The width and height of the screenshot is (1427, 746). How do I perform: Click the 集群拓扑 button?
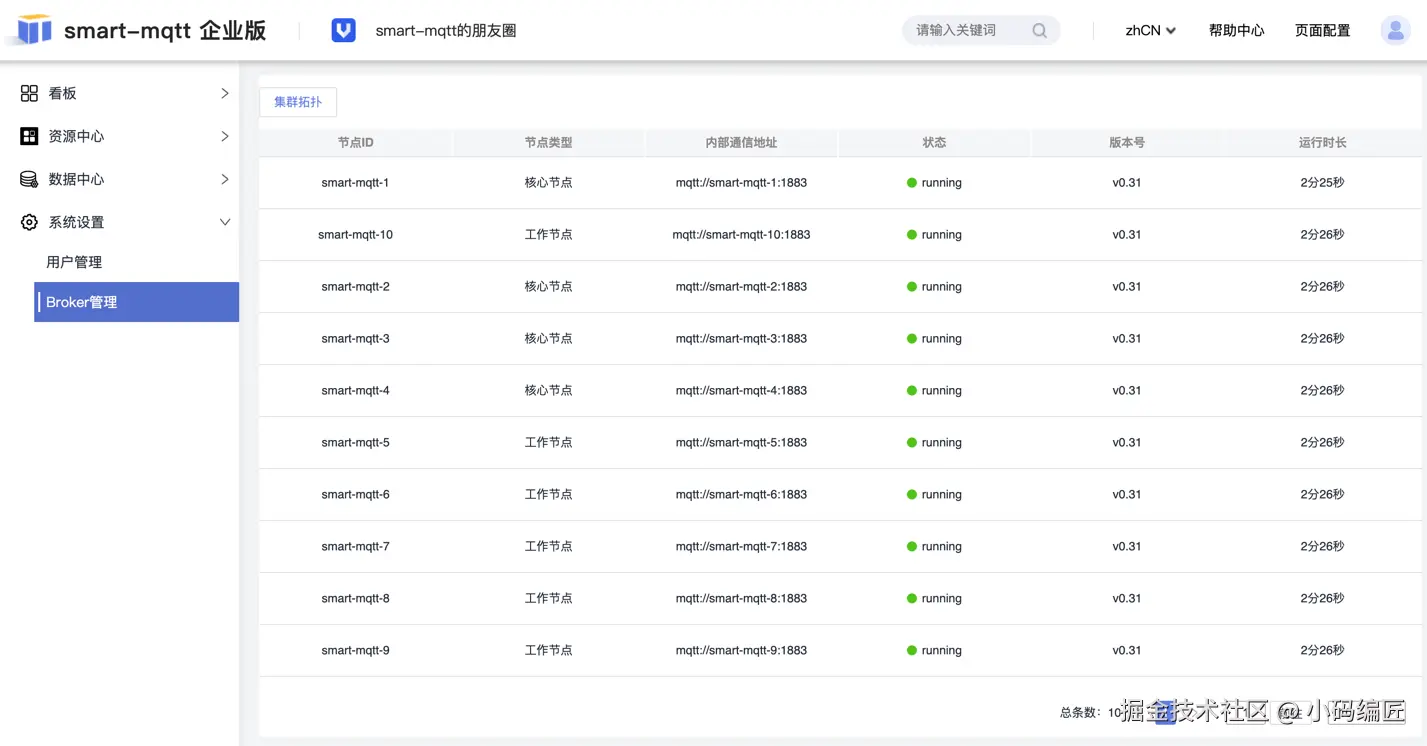(298, 102)
